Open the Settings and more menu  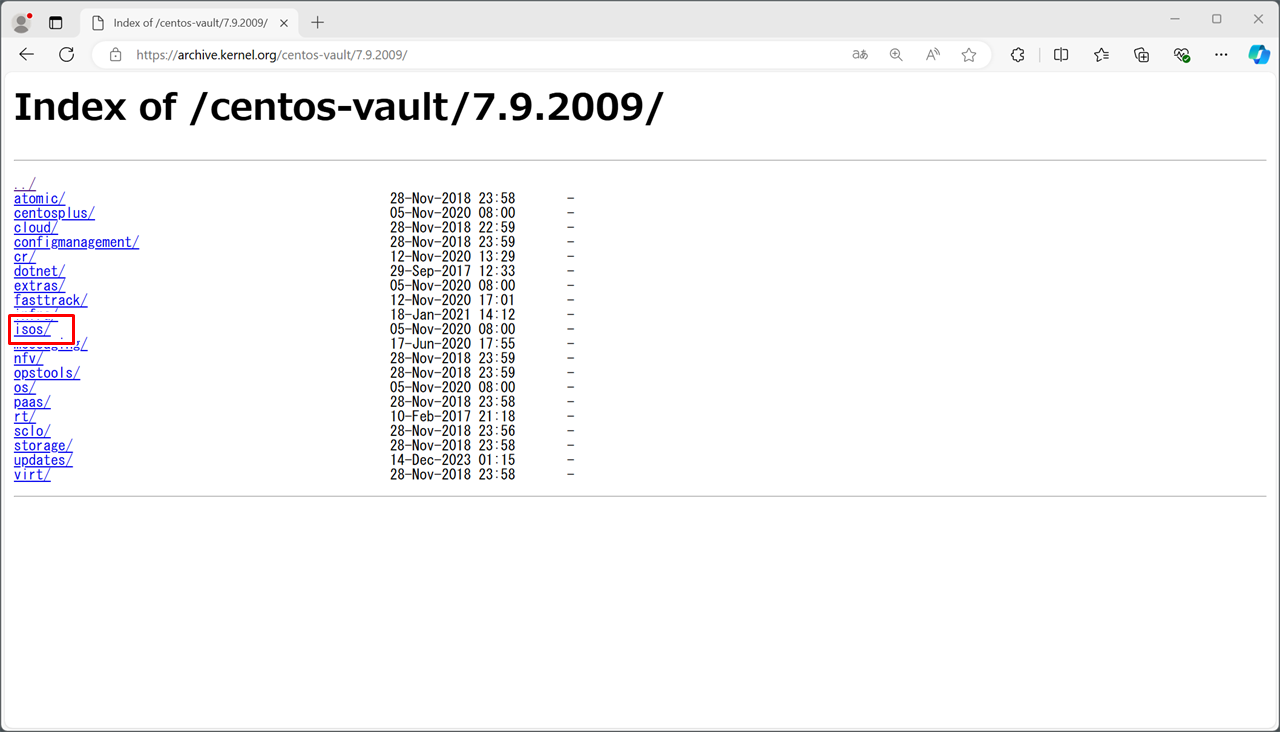[1221, 55]
